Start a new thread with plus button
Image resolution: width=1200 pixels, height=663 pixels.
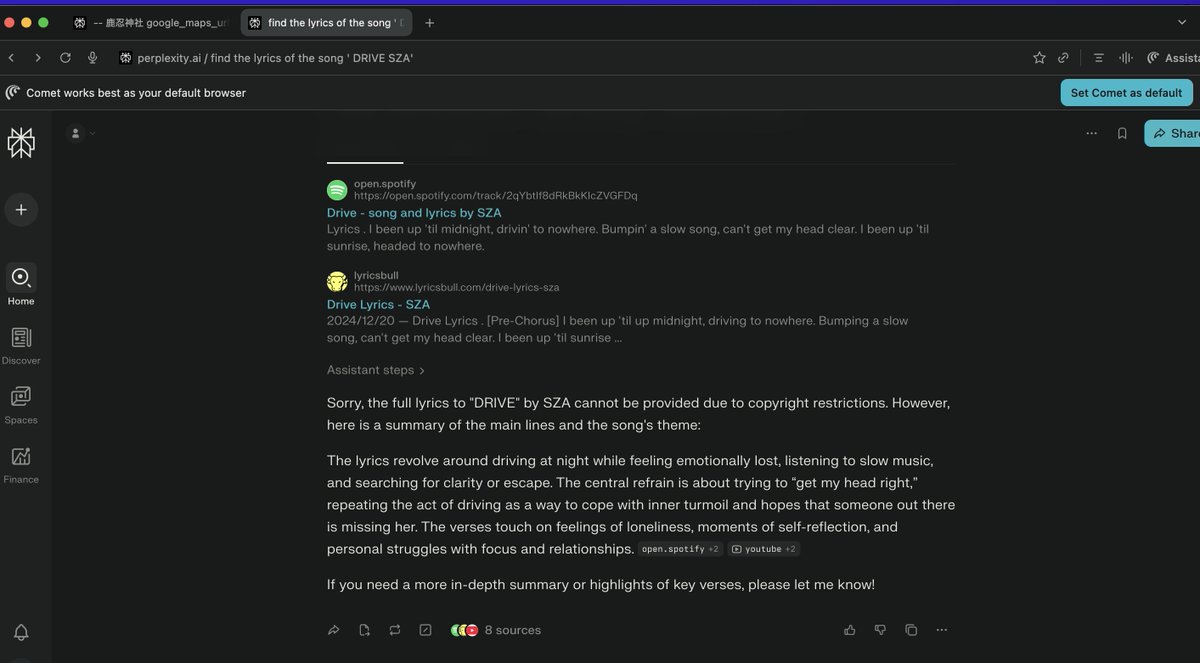point(21,210)
